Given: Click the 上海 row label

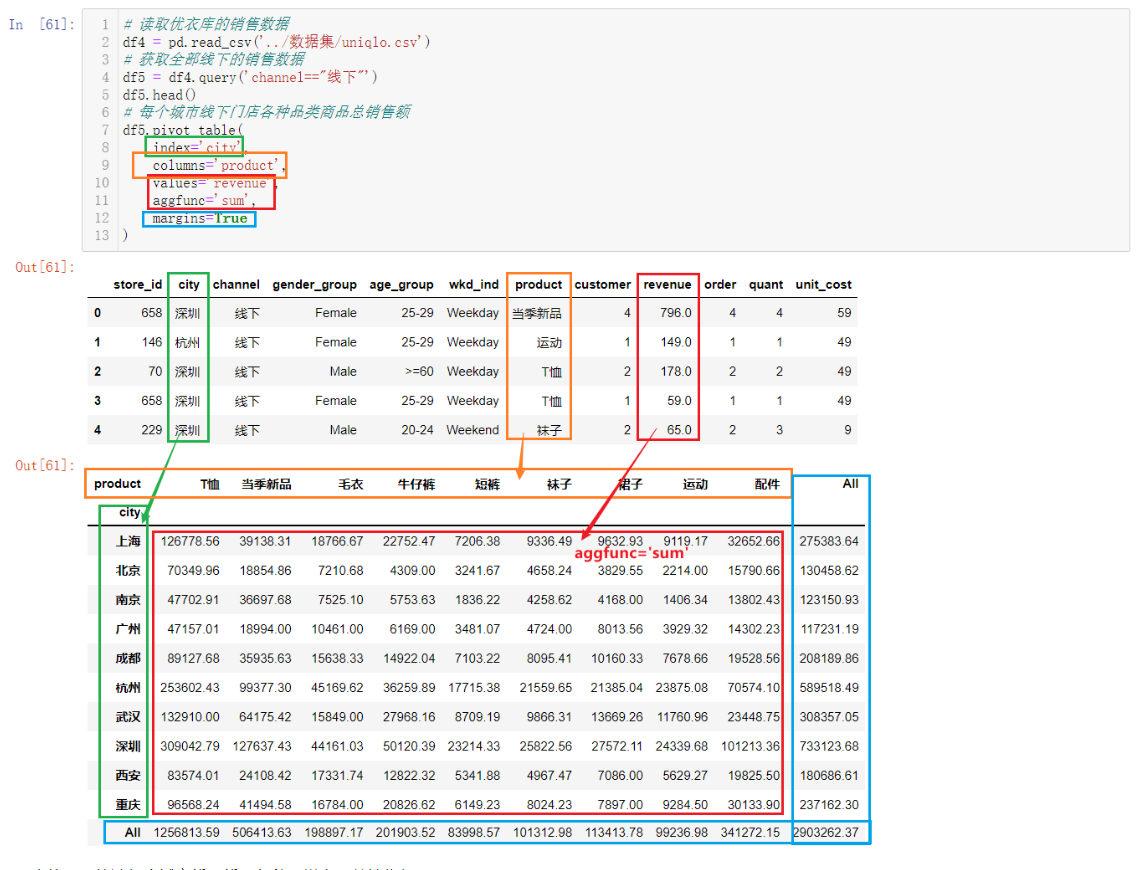Looking at the screenshot, I should tap(128, 542).
